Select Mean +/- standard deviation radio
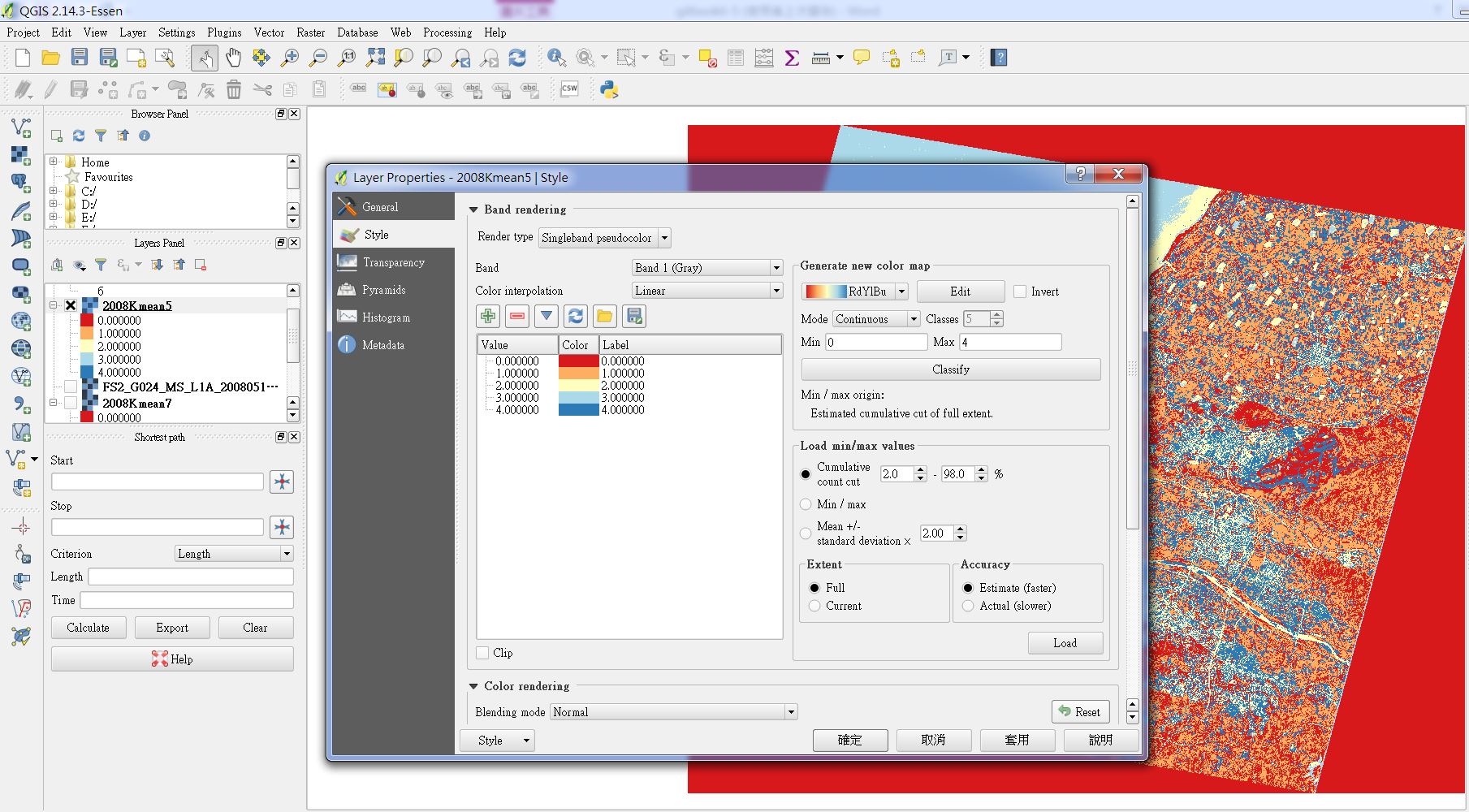1469x812 pixels. [x=806, y=533]
